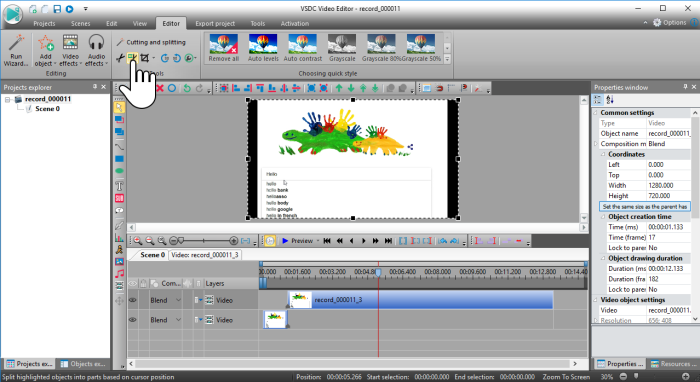Collapse the Coordinates property group
700x382 pixels.
[x=603, y=154]
